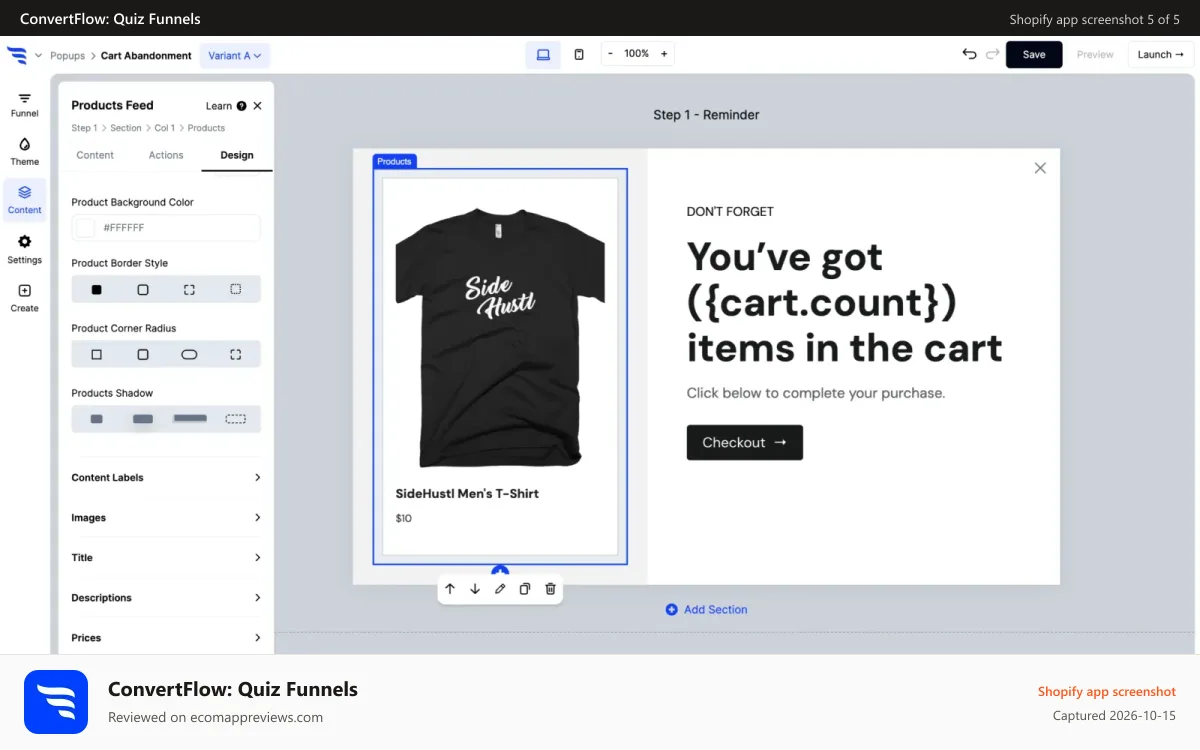The width and height of the screenshot is (1200, 750).
Task: Expand the Content Labels section
Action: (x=166, y=478)
